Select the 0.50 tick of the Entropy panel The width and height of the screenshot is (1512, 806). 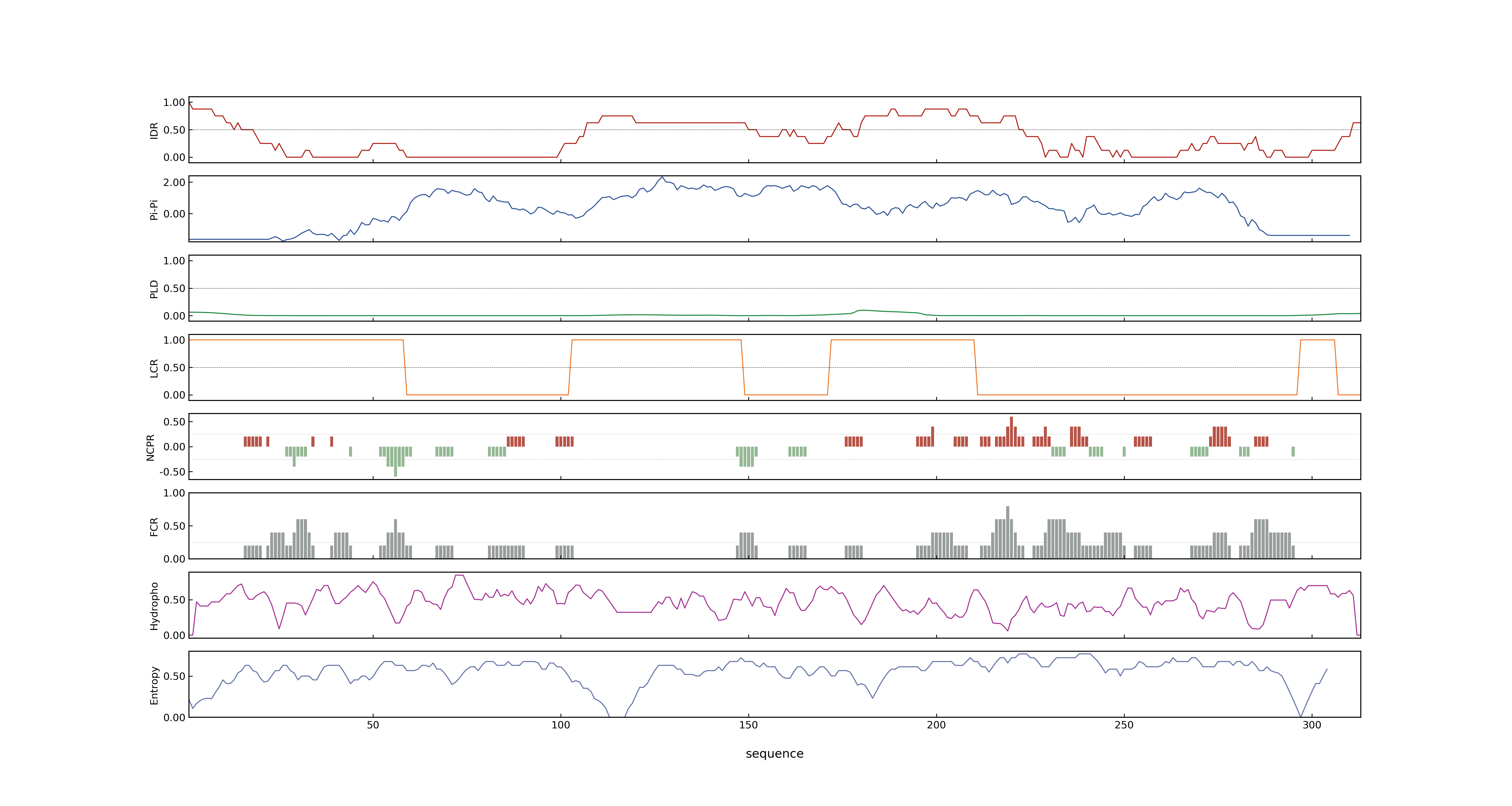[174, 676]
